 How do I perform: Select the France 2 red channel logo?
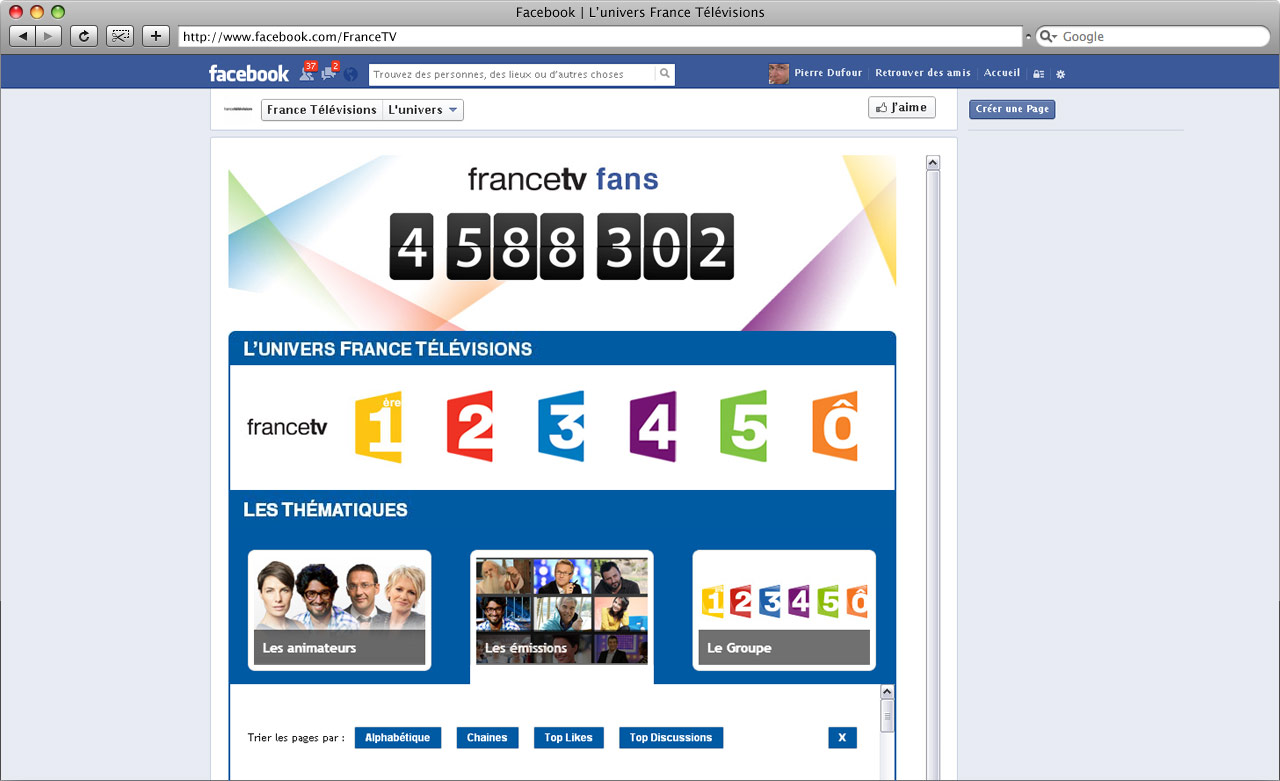pos(470,427)
